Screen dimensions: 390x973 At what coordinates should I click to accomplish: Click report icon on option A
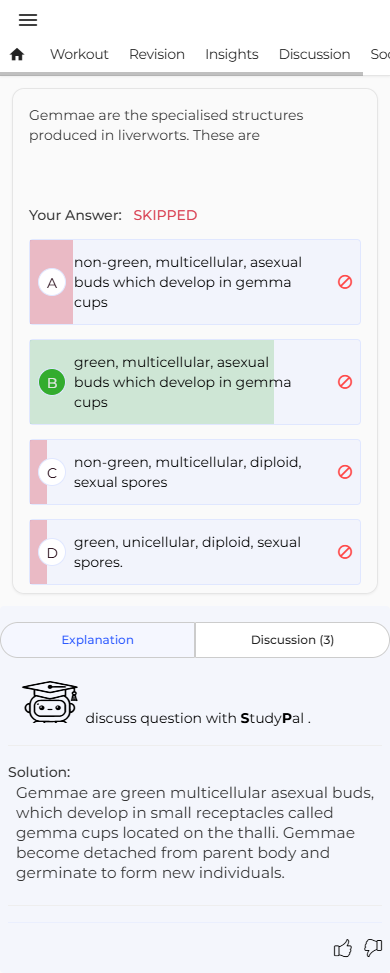pos(345,282)
